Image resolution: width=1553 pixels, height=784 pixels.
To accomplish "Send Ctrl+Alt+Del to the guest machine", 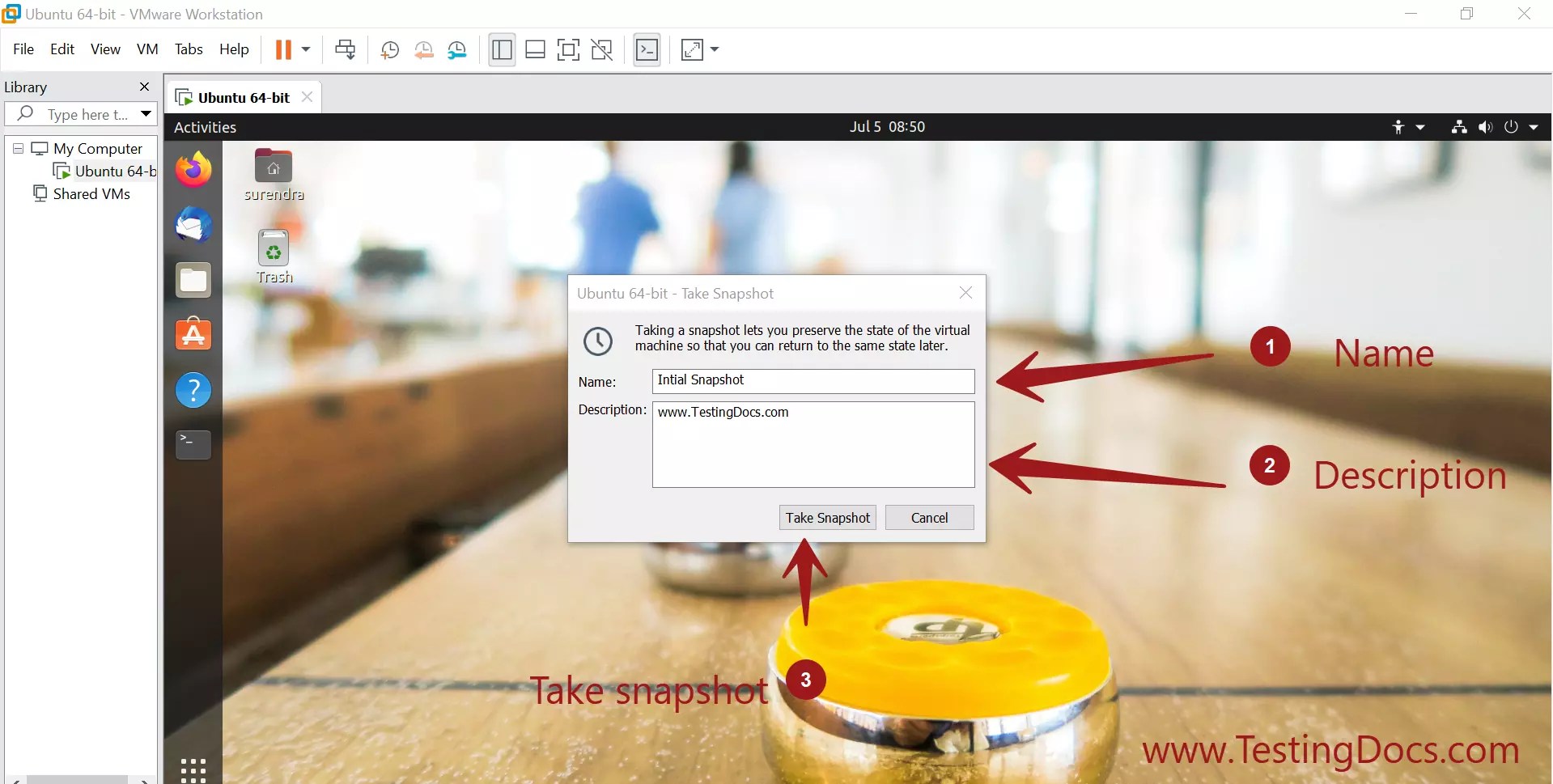I will (x=345, y=49).
